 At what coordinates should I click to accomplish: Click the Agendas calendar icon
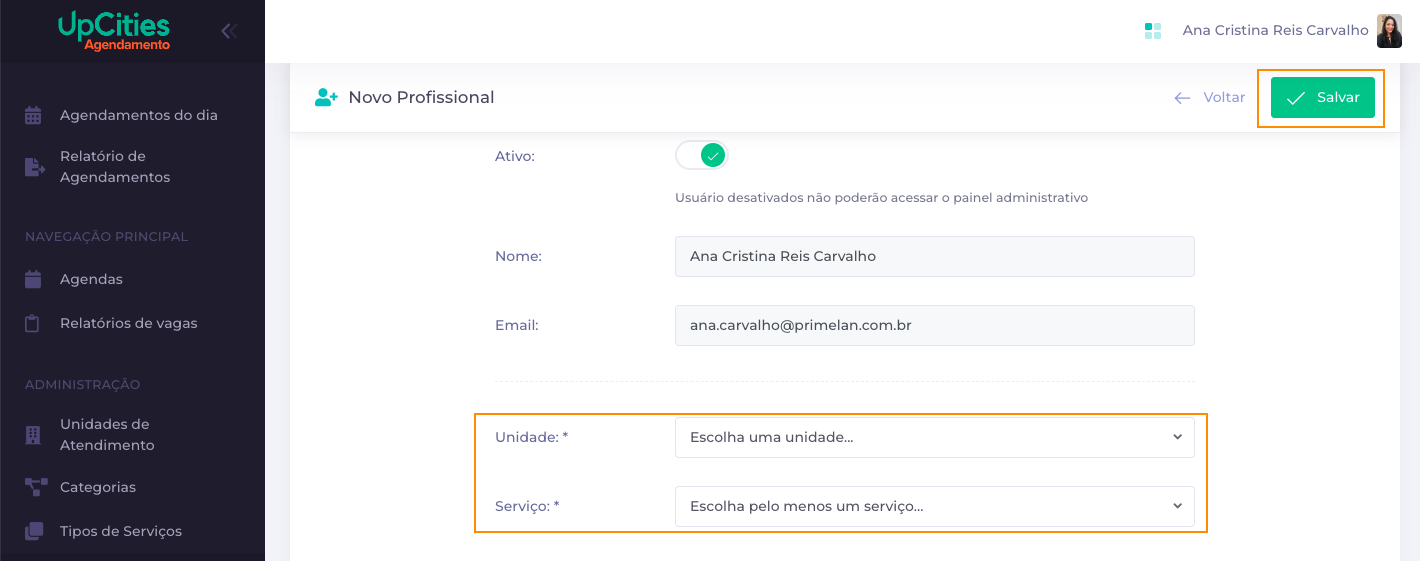click(x=33, y=279)
